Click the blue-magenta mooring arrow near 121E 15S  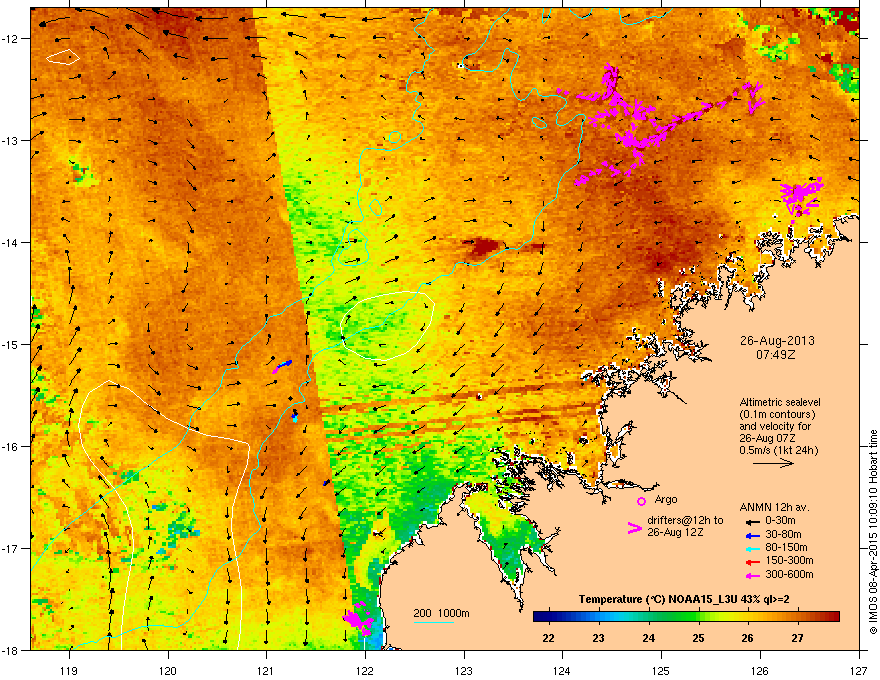(x=282, y=367)
